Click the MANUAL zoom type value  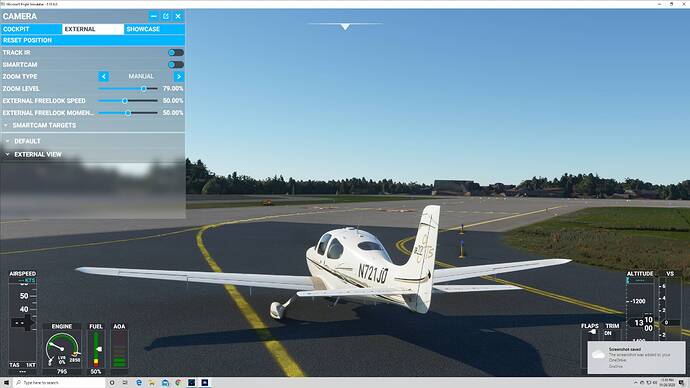141,77
